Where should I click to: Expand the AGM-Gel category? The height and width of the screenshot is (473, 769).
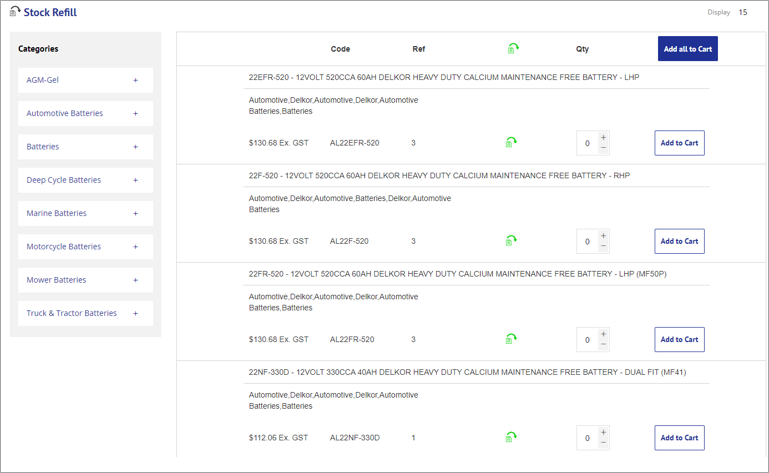(136, 80)
